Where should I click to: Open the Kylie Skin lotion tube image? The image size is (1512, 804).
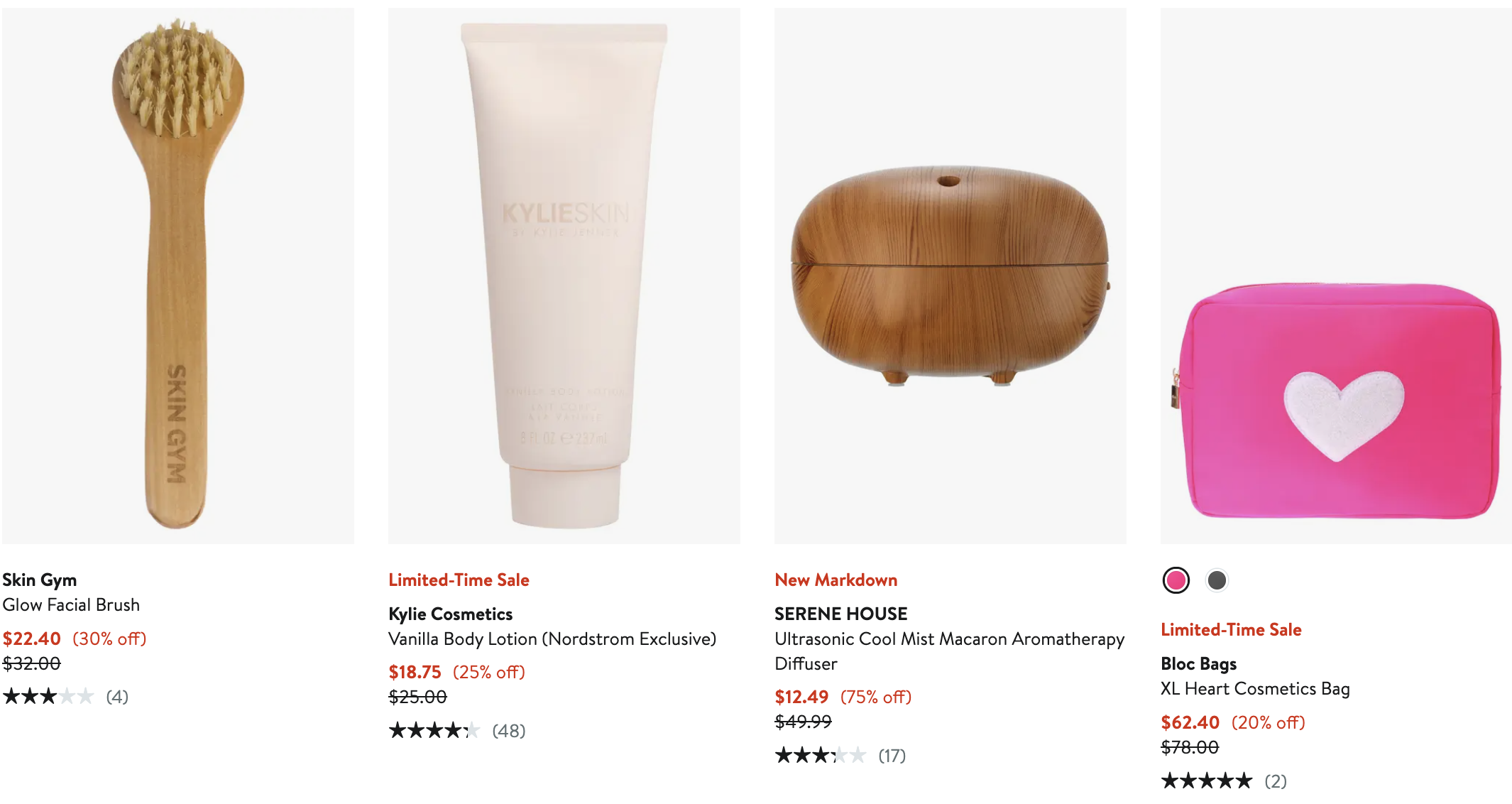564,276
